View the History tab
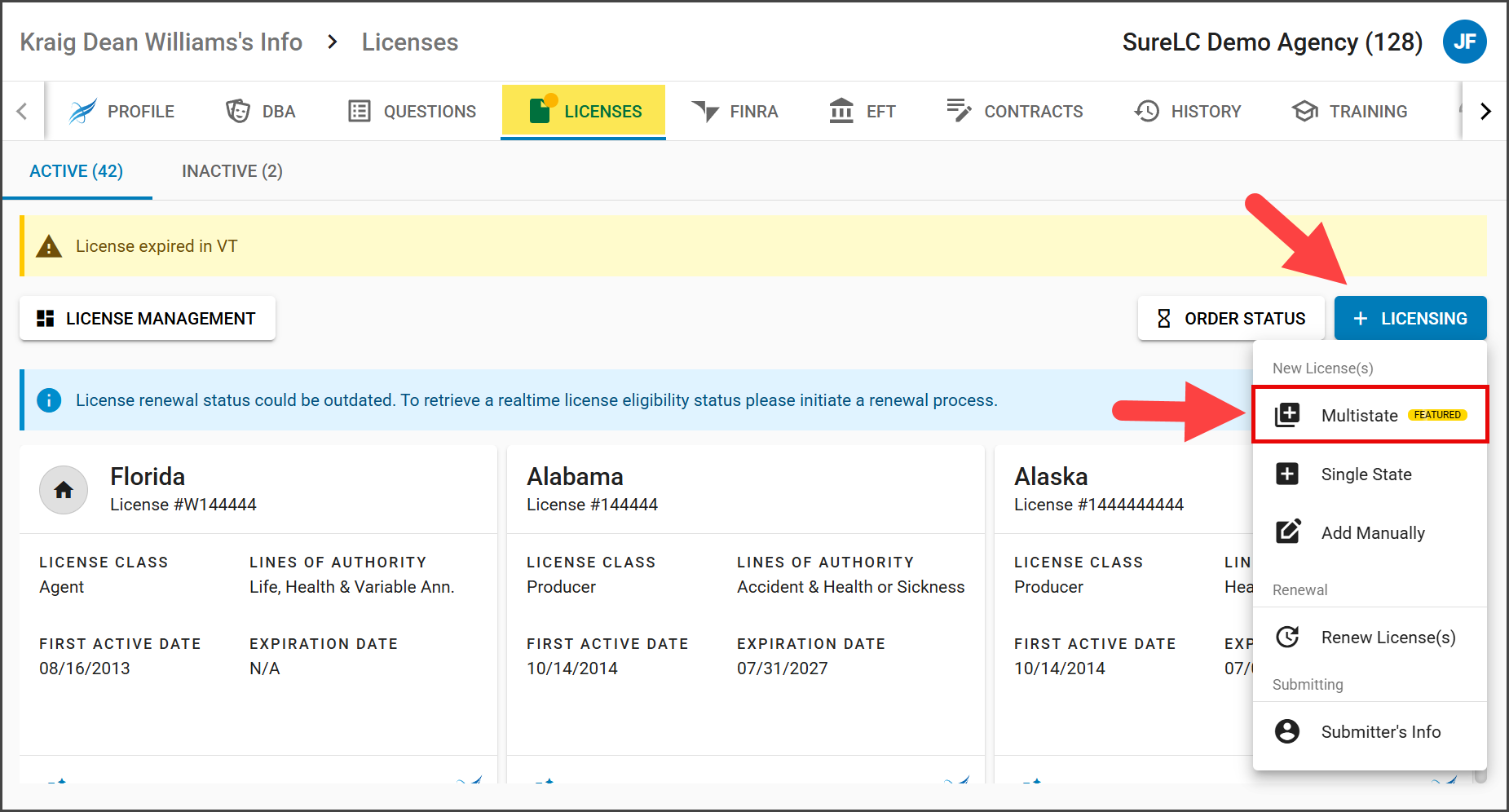The height and width of the screenshot is (812, 1509). point(1188,111)
